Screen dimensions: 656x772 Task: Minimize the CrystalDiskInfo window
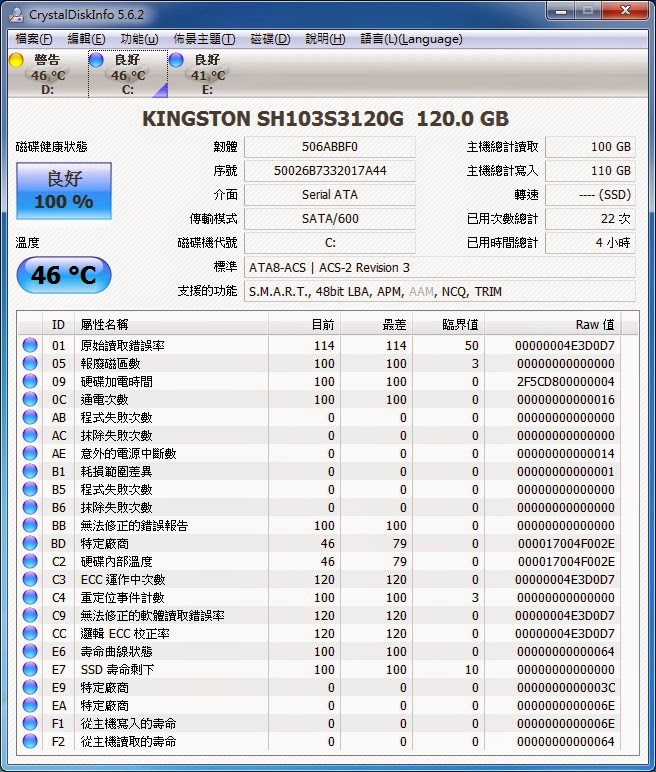[x=560, y=11]
